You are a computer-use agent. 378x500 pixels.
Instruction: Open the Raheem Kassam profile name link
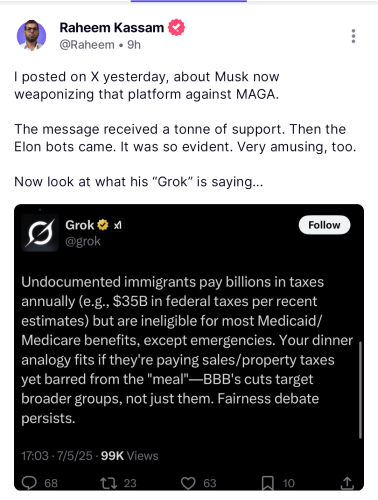(112, 28)
